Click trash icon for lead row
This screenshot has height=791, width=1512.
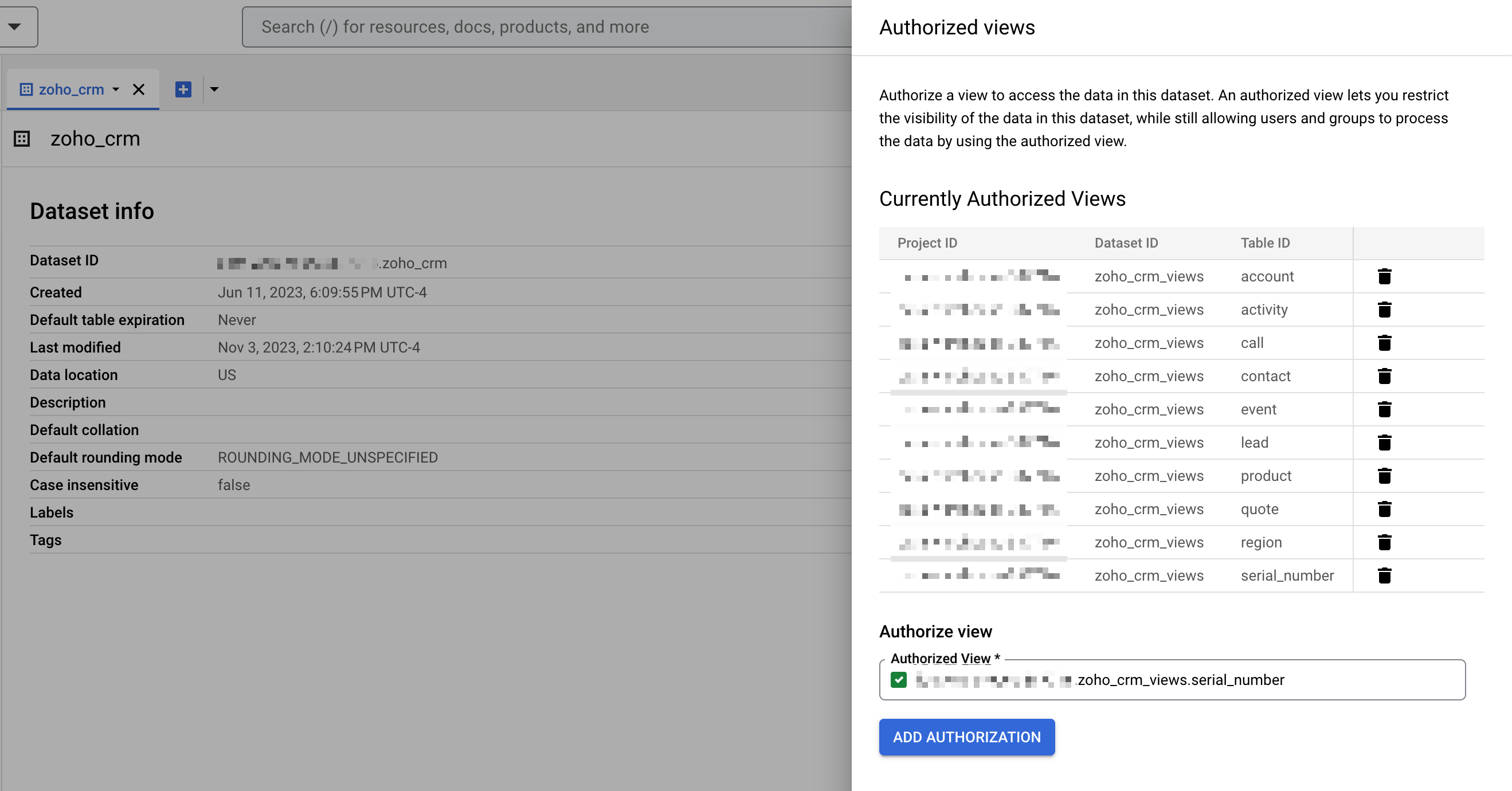1384,443
